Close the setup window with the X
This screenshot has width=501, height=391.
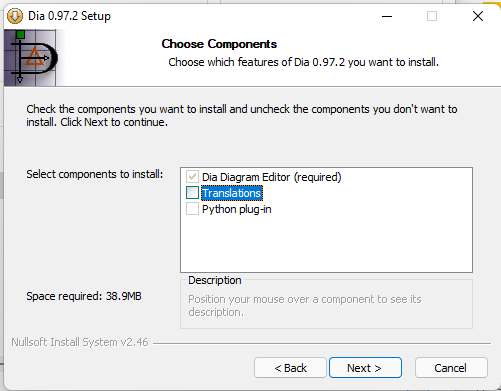pos(478,16)
